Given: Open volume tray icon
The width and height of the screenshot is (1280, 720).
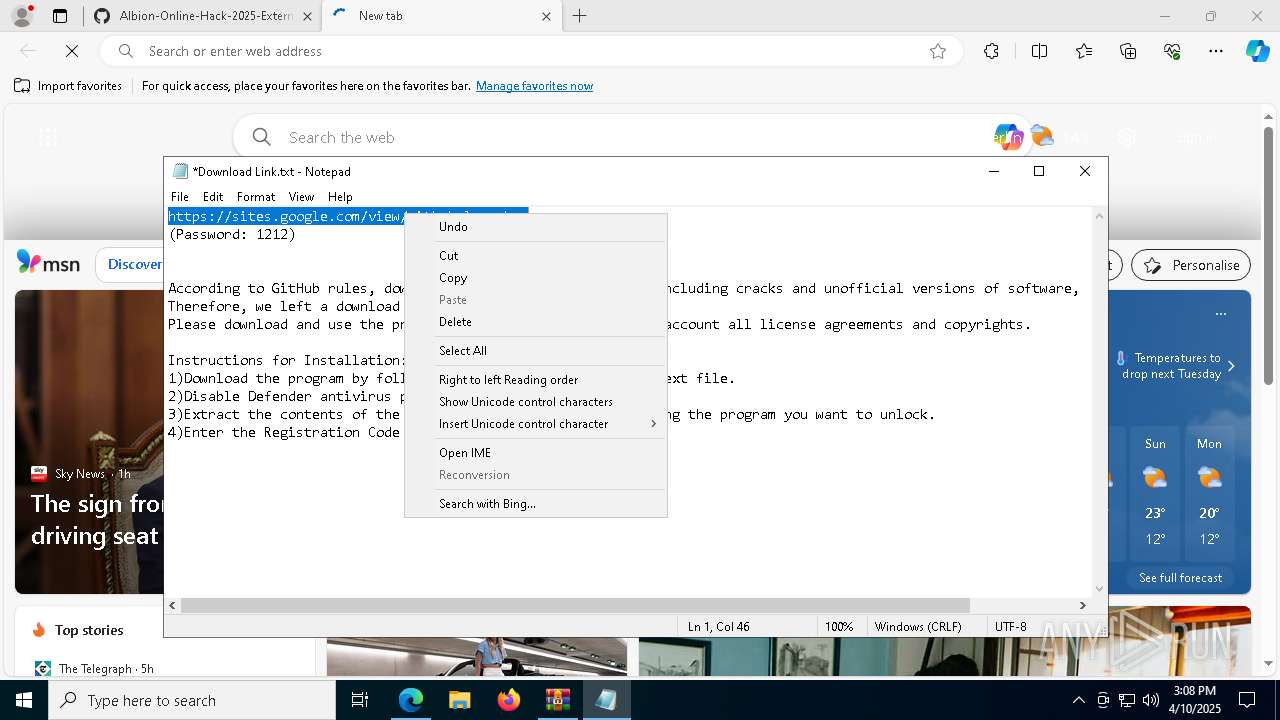Looking at the screenshot, I should point(1151,700).
